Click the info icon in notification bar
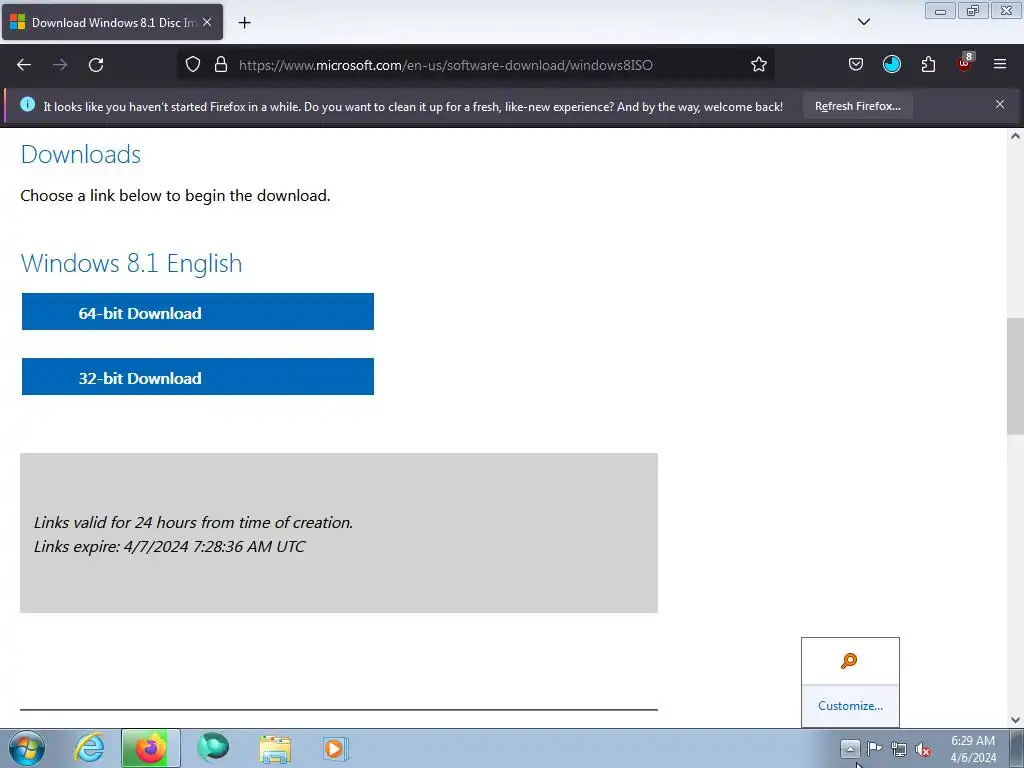The image size is (1024, 768). click(27, 104)
